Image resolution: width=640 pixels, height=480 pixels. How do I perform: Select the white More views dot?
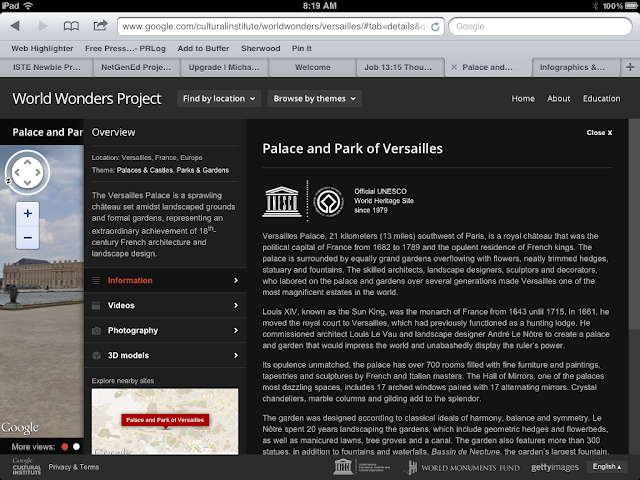point(76,447)
